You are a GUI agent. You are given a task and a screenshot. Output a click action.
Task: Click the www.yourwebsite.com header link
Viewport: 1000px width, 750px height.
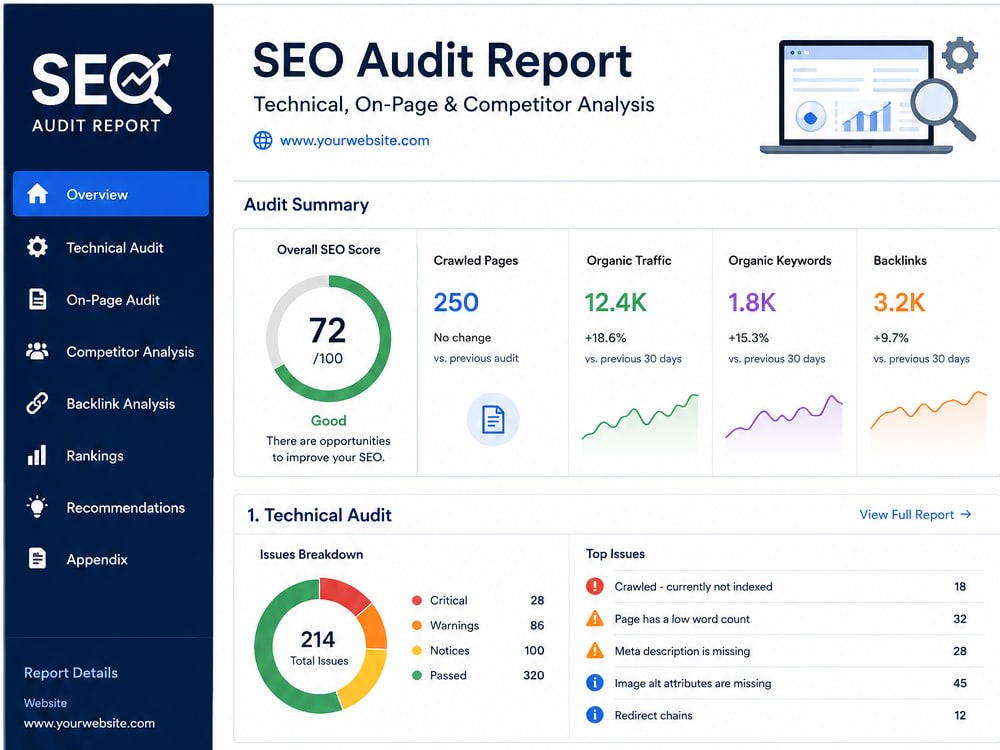pyautogui.click(x=355, y=140)
